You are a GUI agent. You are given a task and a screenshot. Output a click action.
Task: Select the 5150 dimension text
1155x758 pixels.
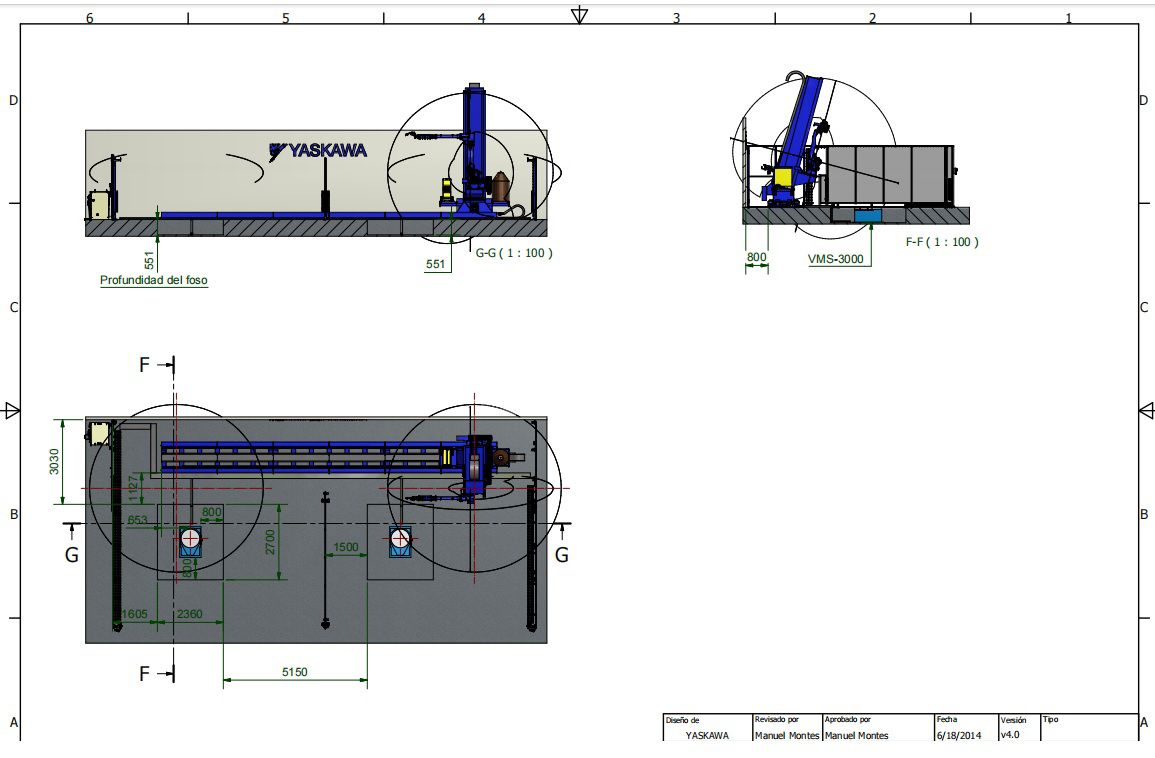(294, 673)
